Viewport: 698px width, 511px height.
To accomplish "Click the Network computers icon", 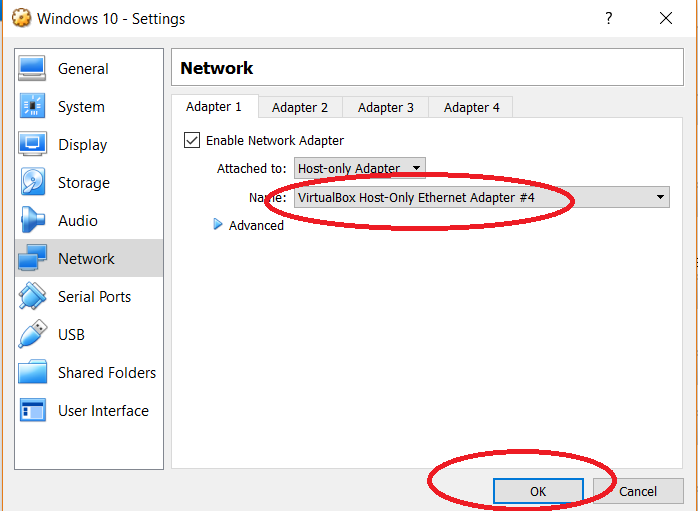I will [x=32, y=258].
